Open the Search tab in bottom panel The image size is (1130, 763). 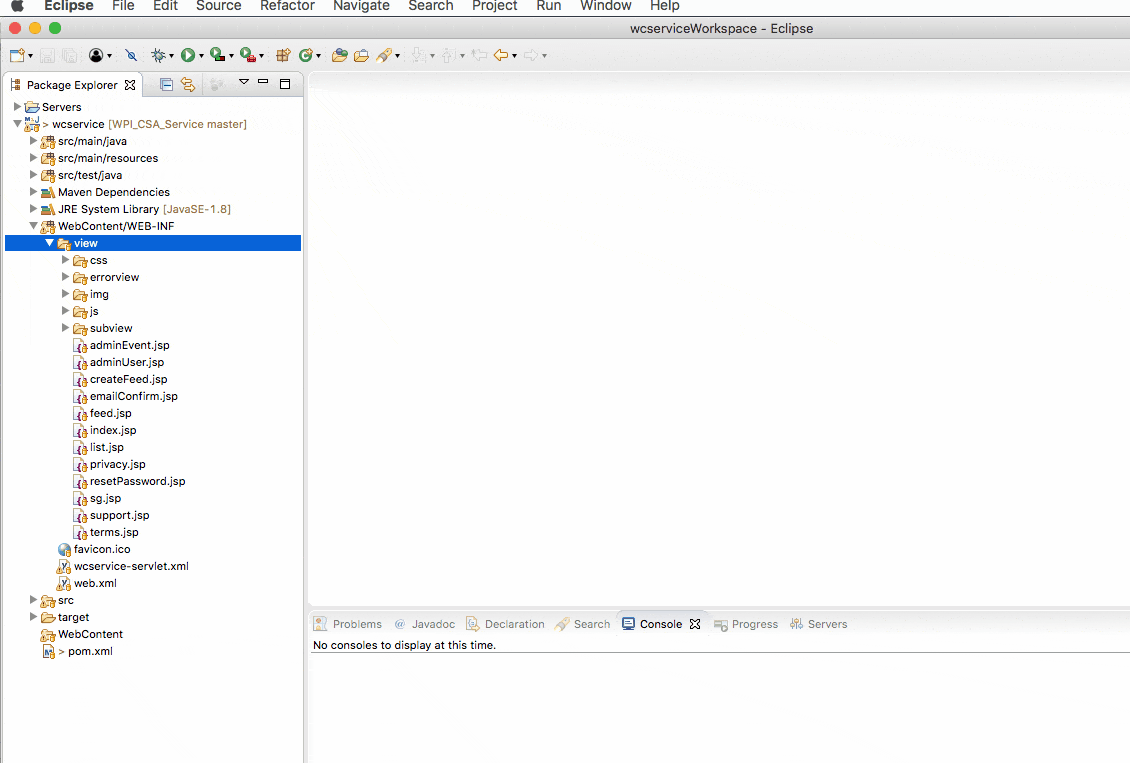pos(583,624)
